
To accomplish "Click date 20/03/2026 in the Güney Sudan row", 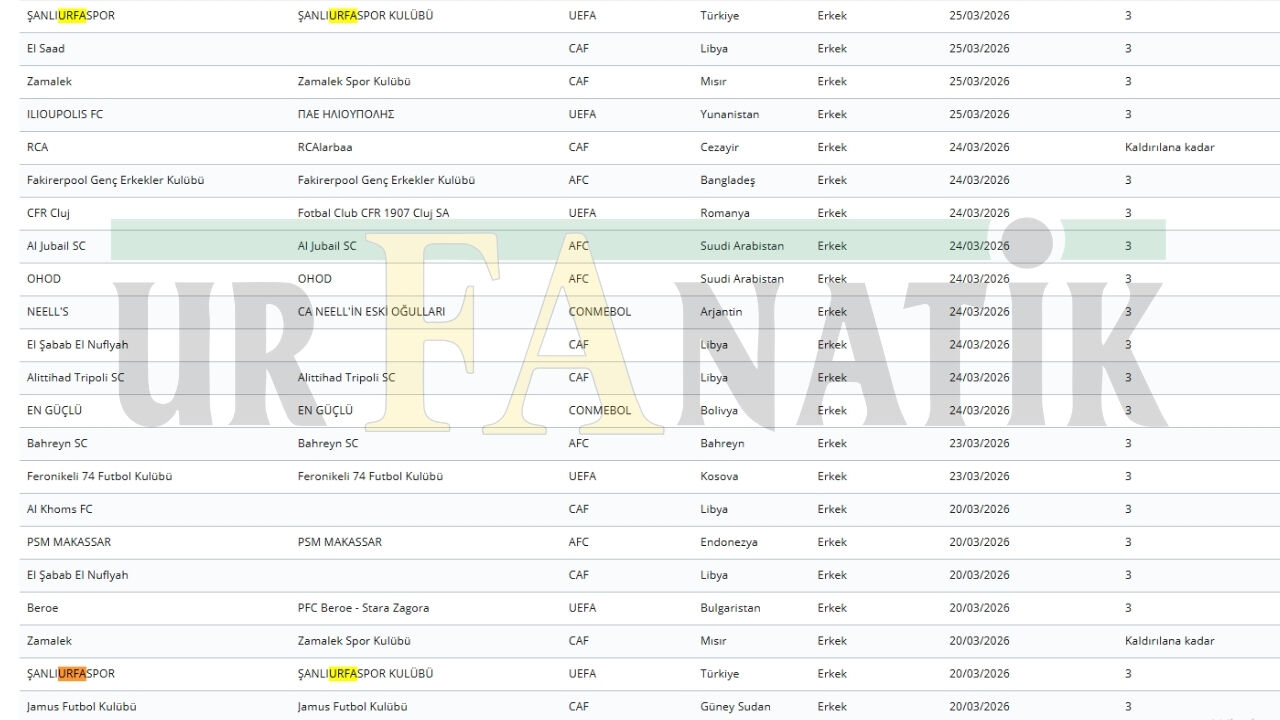I will coord(979,707).
